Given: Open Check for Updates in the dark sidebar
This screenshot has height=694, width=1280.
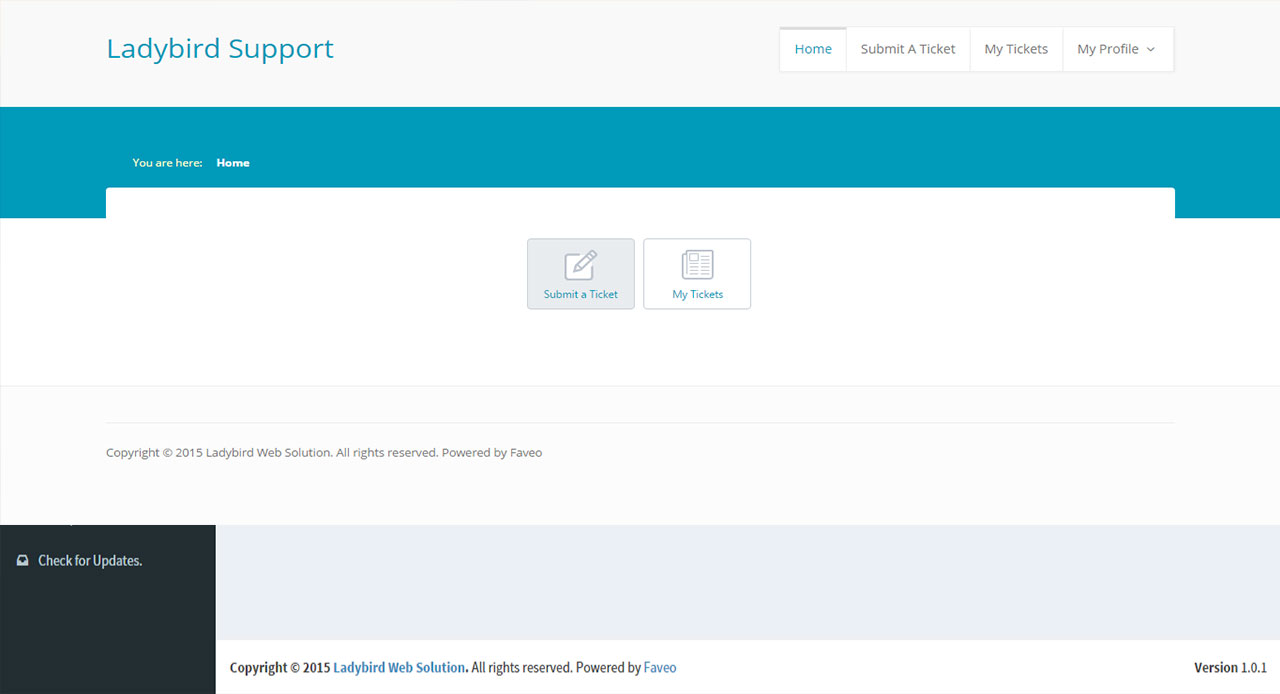Looking at the screenshot, I should (90, 561).
